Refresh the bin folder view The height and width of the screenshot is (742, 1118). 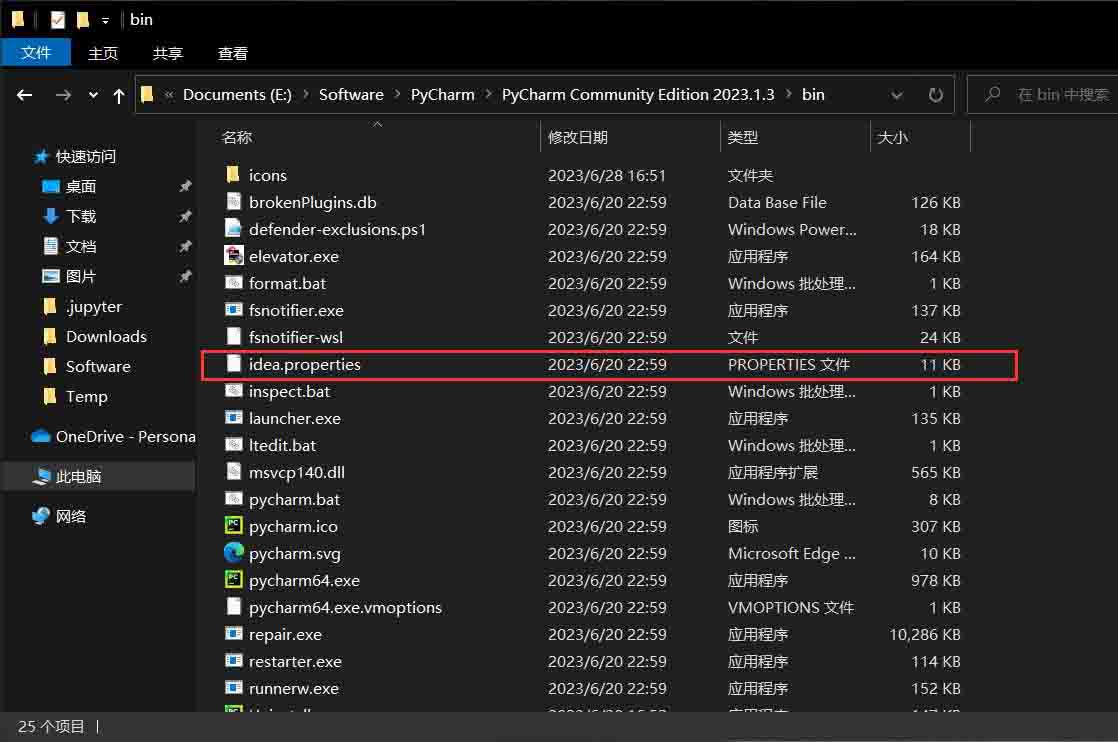935,95
